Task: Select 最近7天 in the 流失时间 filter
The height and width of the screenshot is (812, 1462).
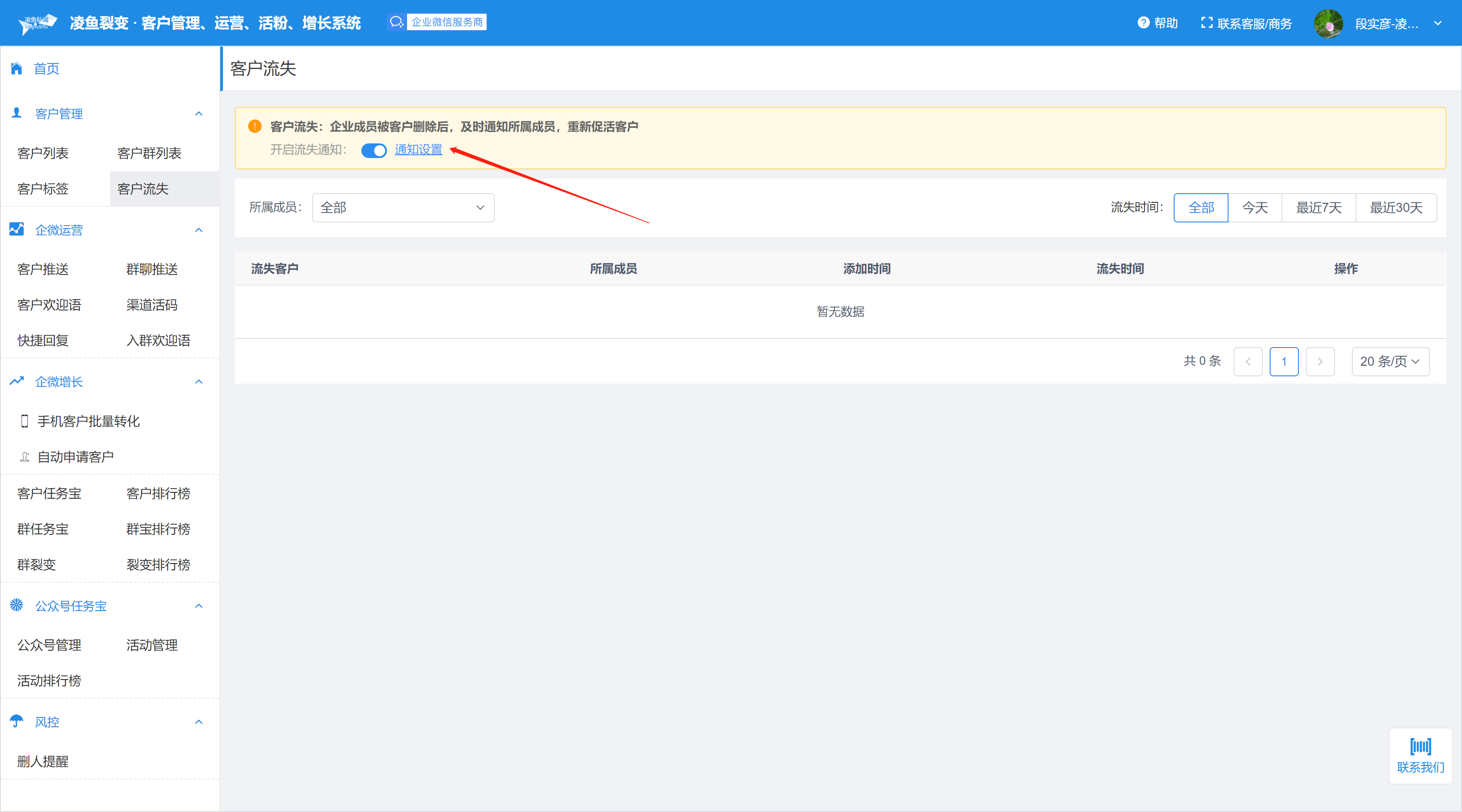Action: pos(1319,208)
